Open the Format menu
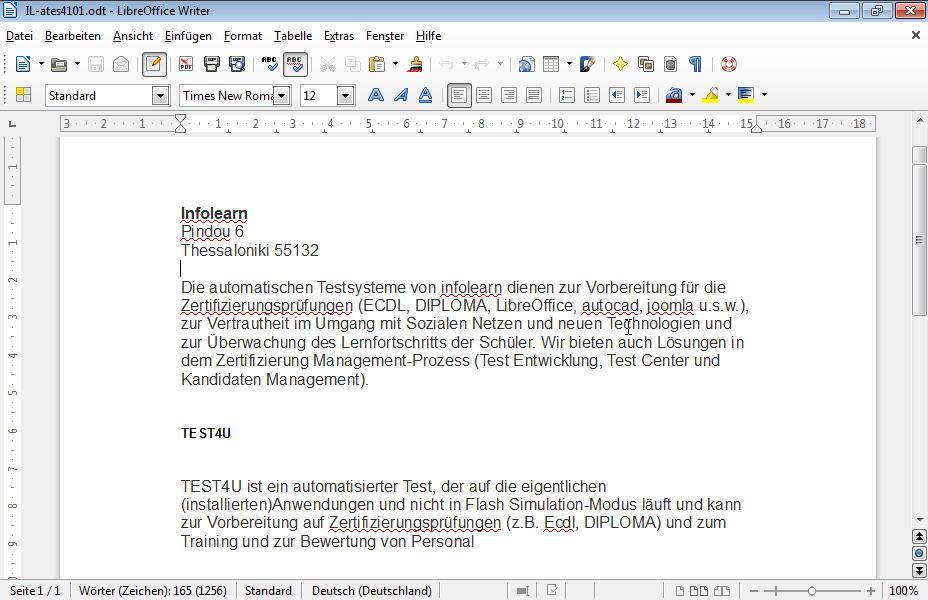This screenshot has width=928, height=600. 243,36
